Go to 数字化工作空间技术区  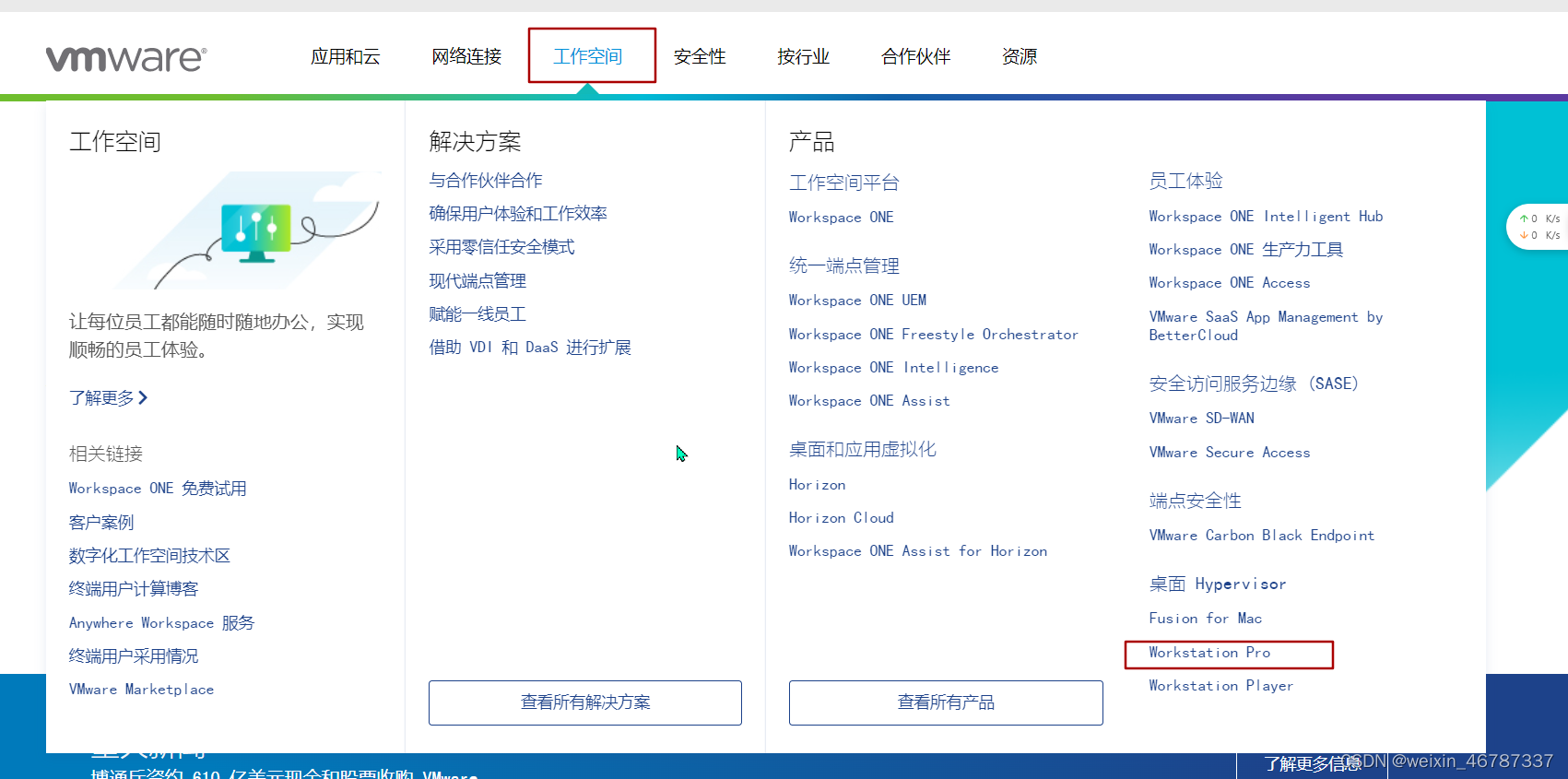[149, 556]
